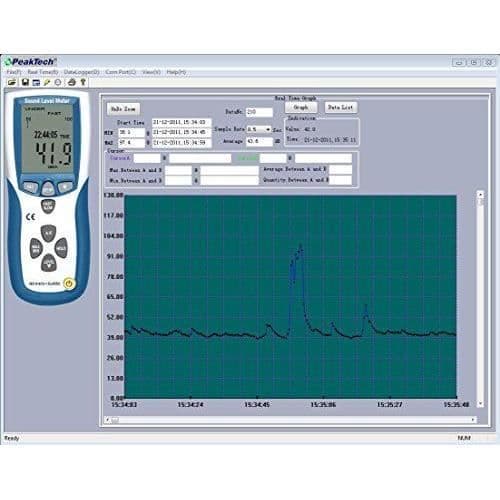The width and height of the screenshot is (500, 500).
Task: Click the Graph button
Action: click(301, 107)
